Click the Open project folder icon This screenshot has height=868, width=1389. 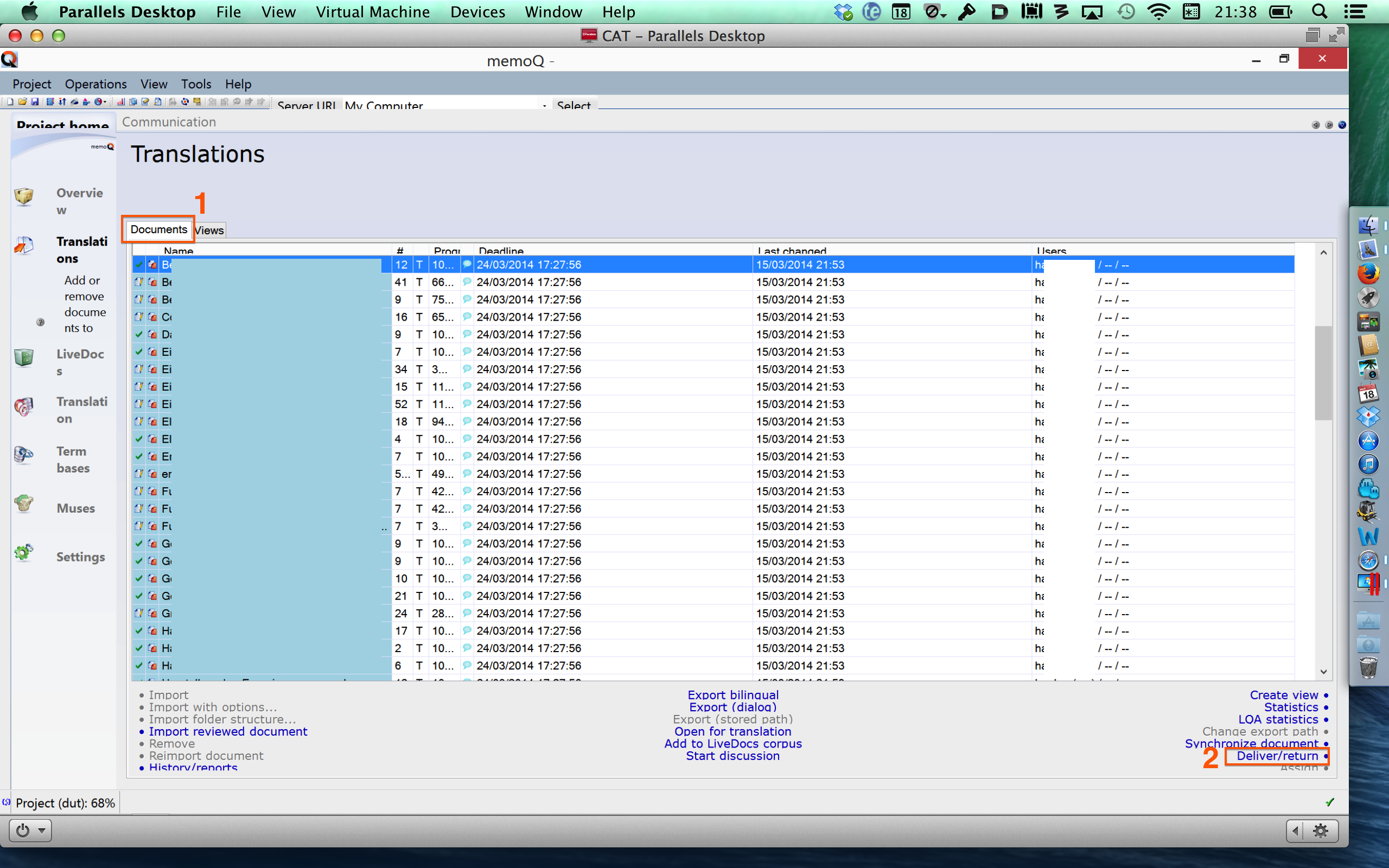click(22, 102)
